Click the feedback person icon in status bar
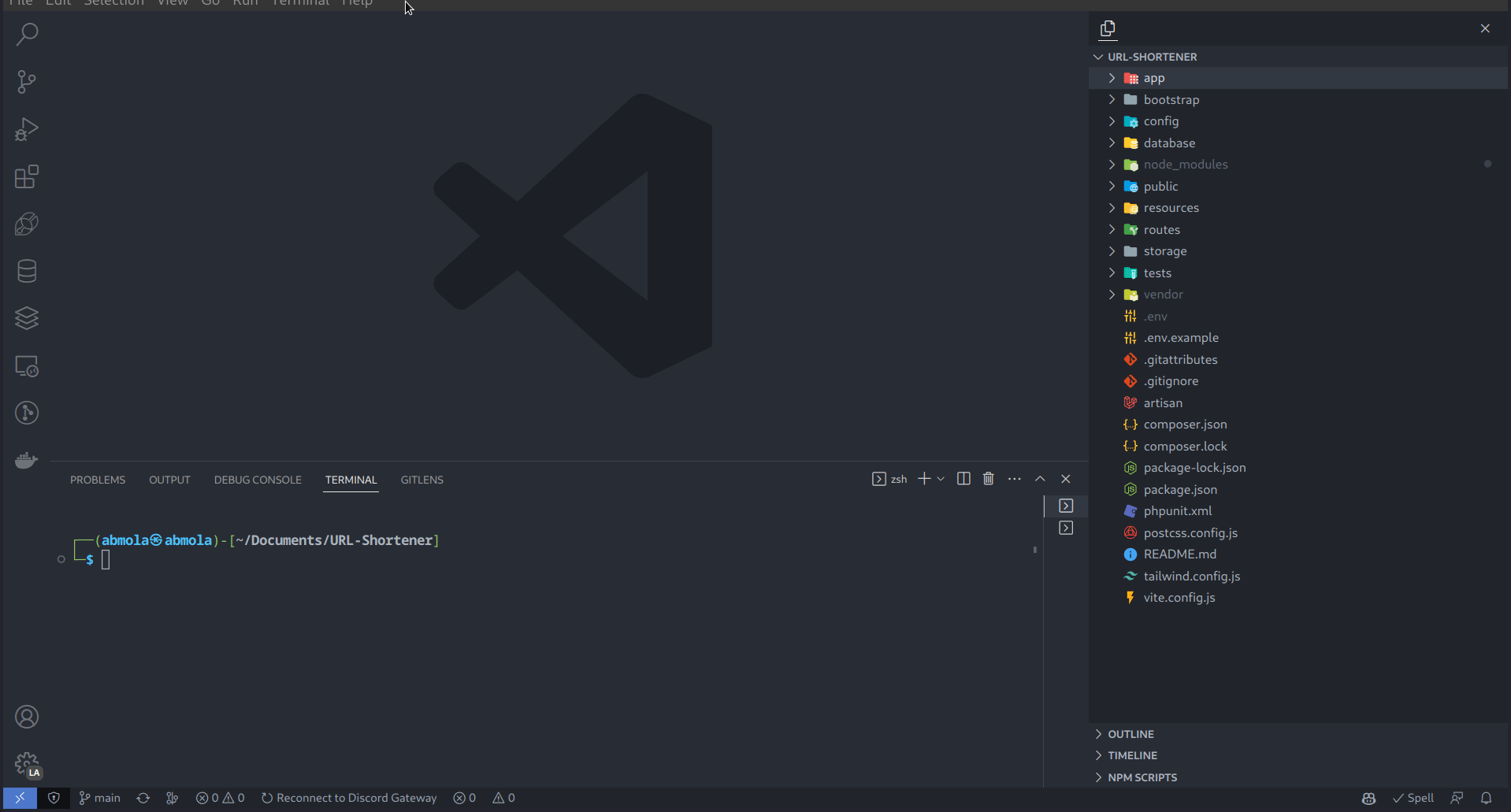Screen dimensions: 1511x812 (x=1457, y=798)
